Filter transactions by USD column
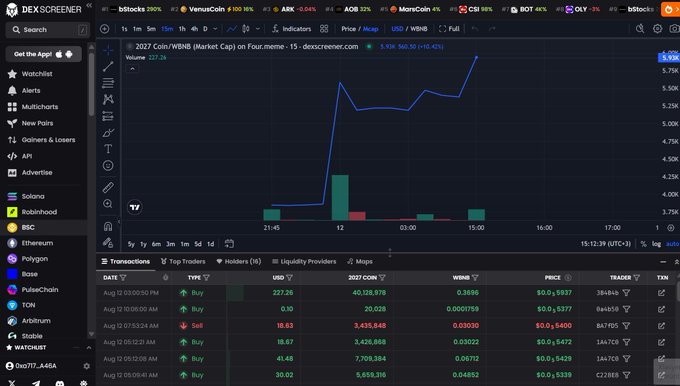Viewport: 680px width, 386px height. (x=289, y=278)
